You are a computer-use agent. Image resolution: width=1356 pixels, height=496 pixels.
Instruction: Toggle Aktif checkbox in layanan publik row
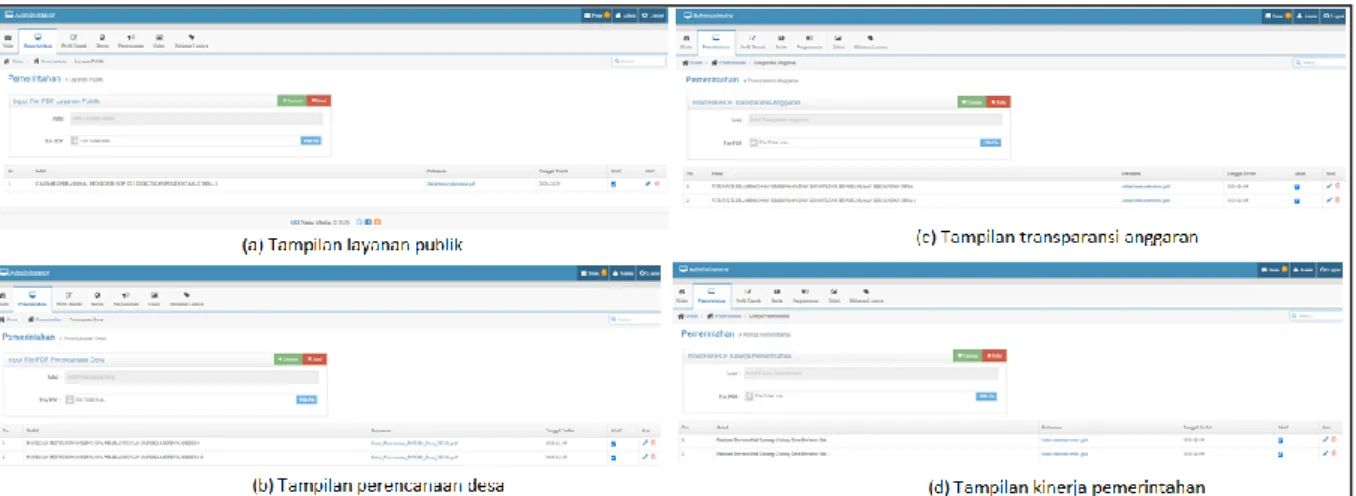point(613,184)
